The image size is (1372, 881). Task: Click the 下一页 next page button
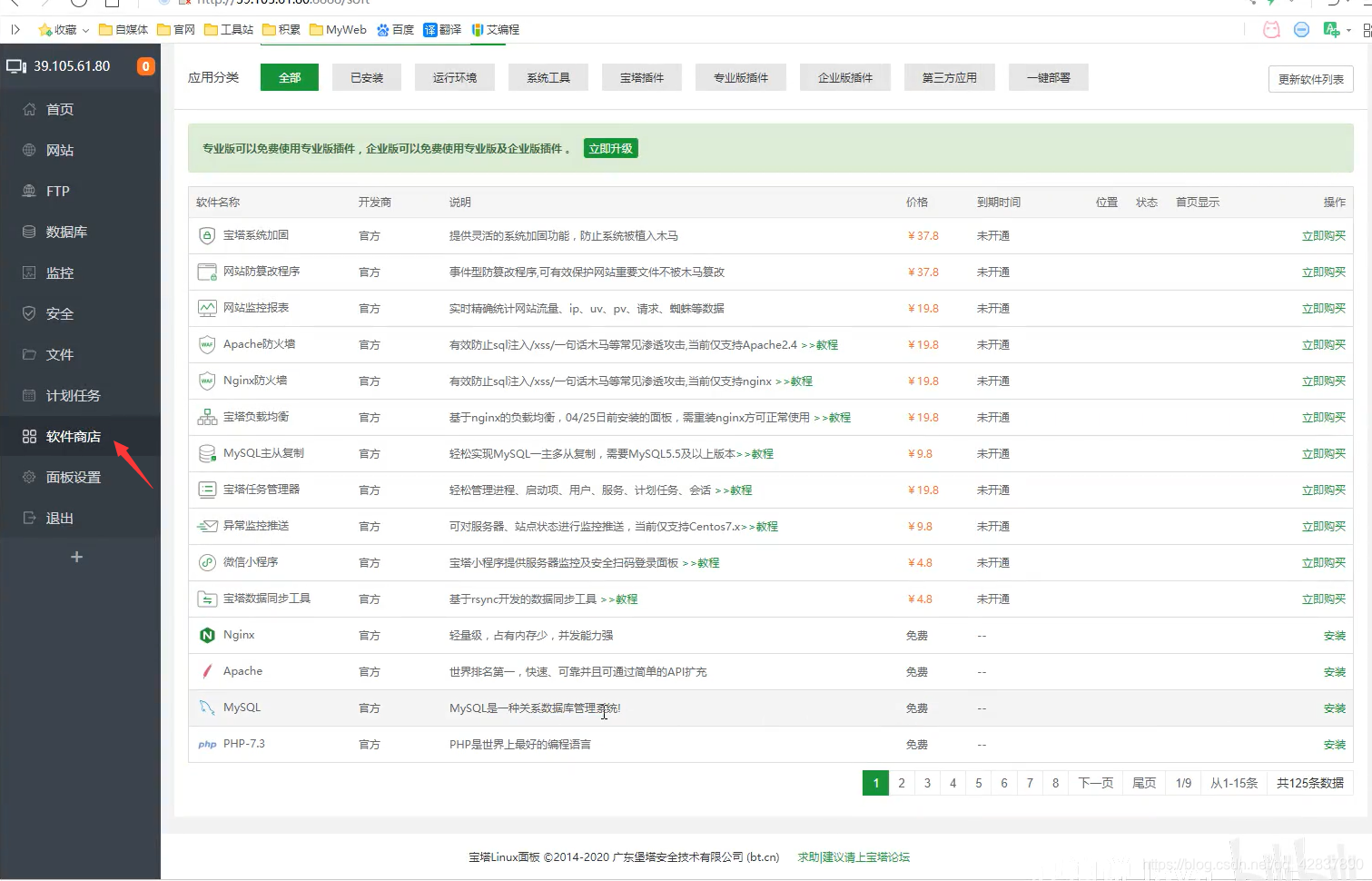coord(1096,783)
